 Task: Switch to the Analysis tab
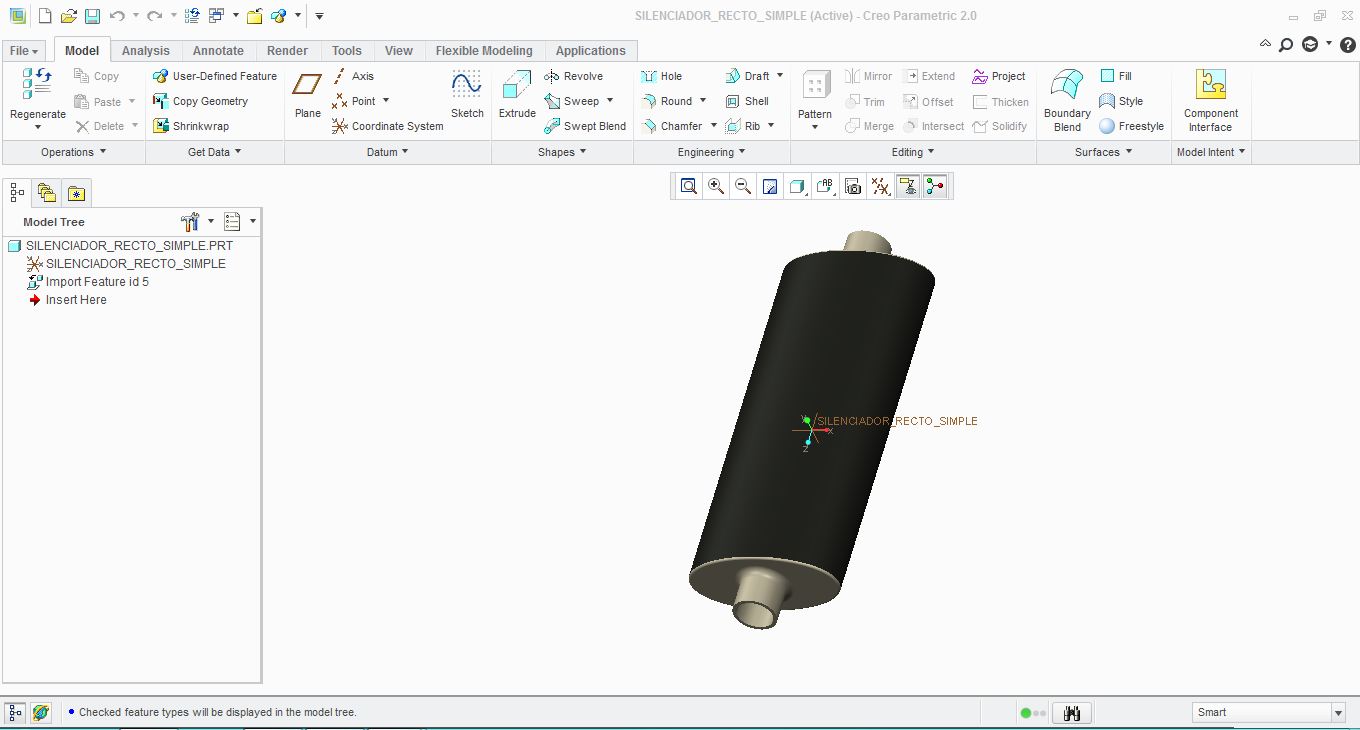pos(146,51)
